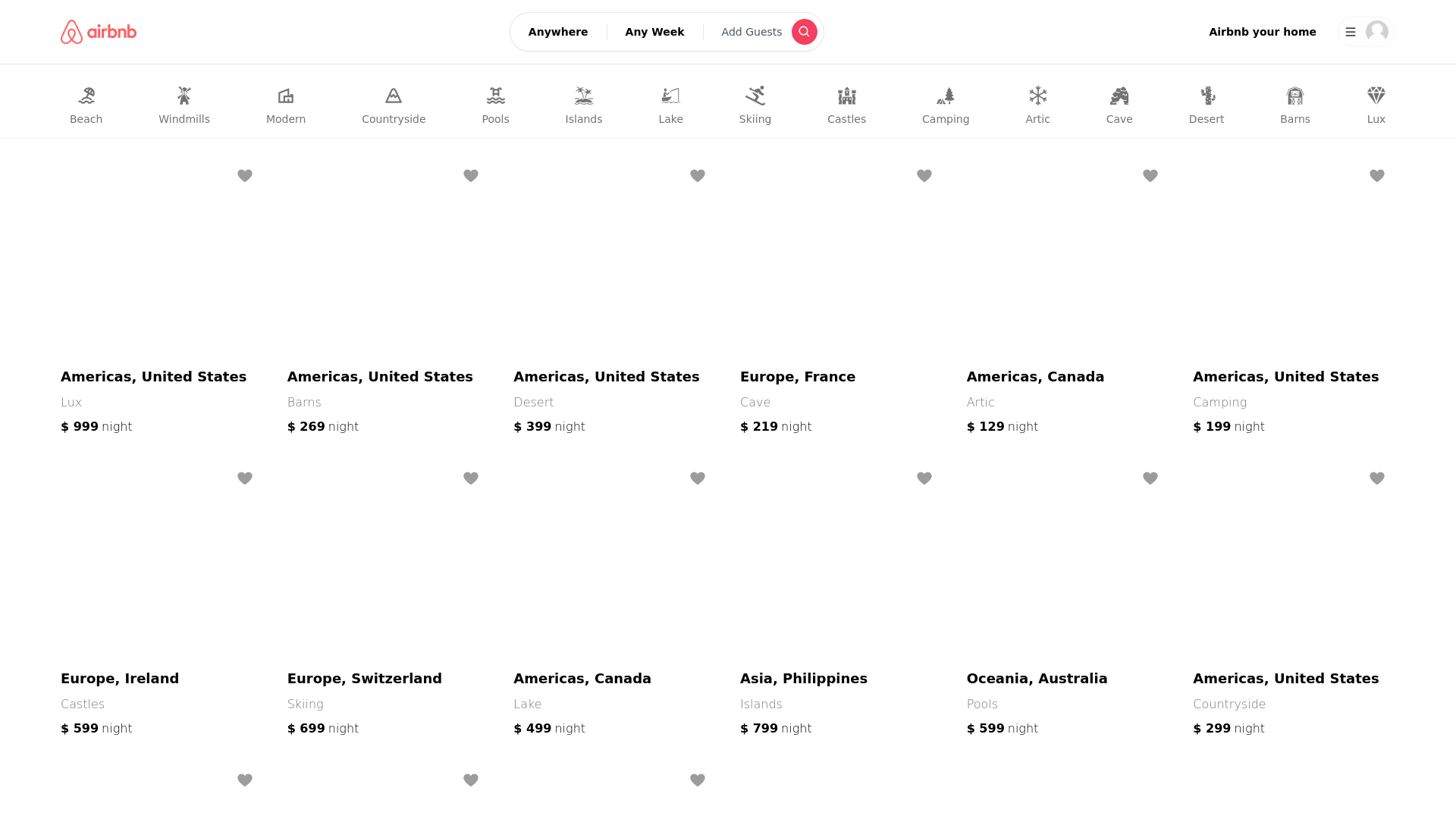
Task: Favorite the Canada Artic listing
Action: click(1150, 176)
